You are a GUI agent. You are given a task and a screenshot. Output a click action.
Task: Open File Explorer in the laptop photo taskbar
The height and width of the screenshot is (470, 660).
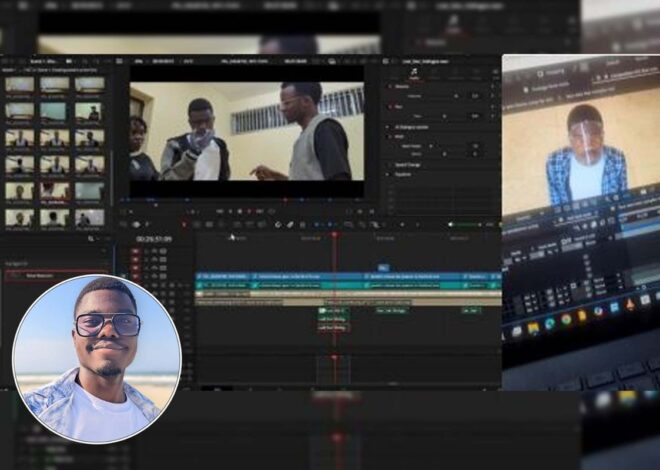click(x=533, y=328)
